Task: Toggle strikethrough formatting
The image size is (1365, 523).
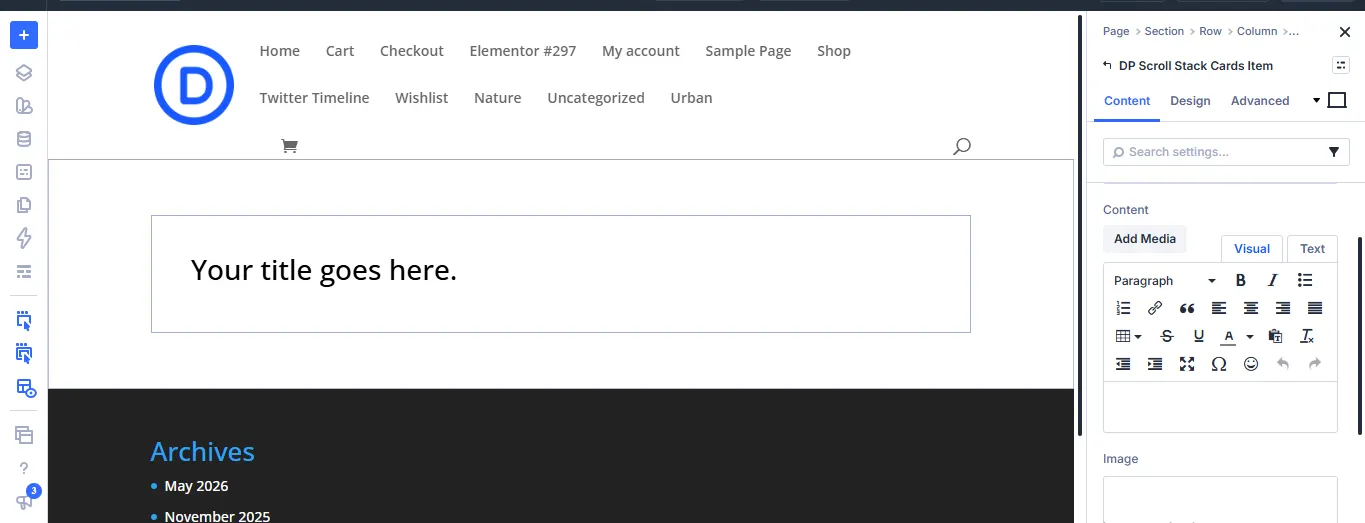Action: pos(1167,336)
